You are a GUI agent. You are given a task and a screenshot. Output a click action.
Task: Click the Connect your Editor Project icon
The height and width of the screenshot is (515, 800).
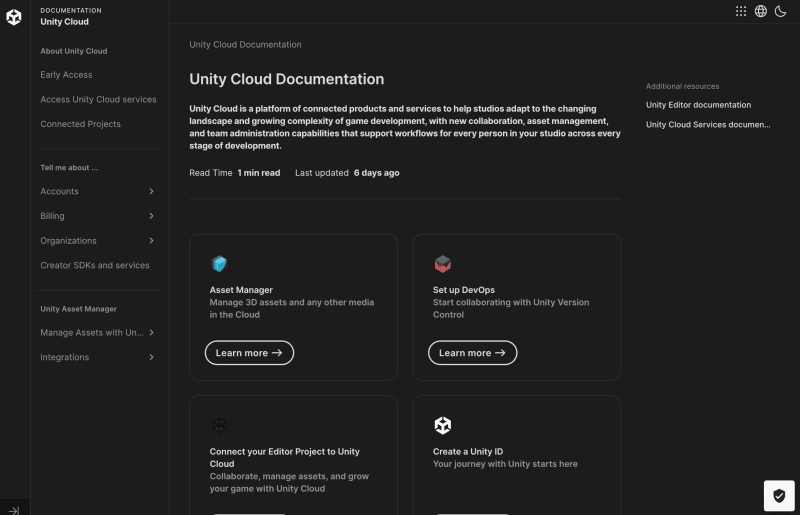(x=219, y=426)
